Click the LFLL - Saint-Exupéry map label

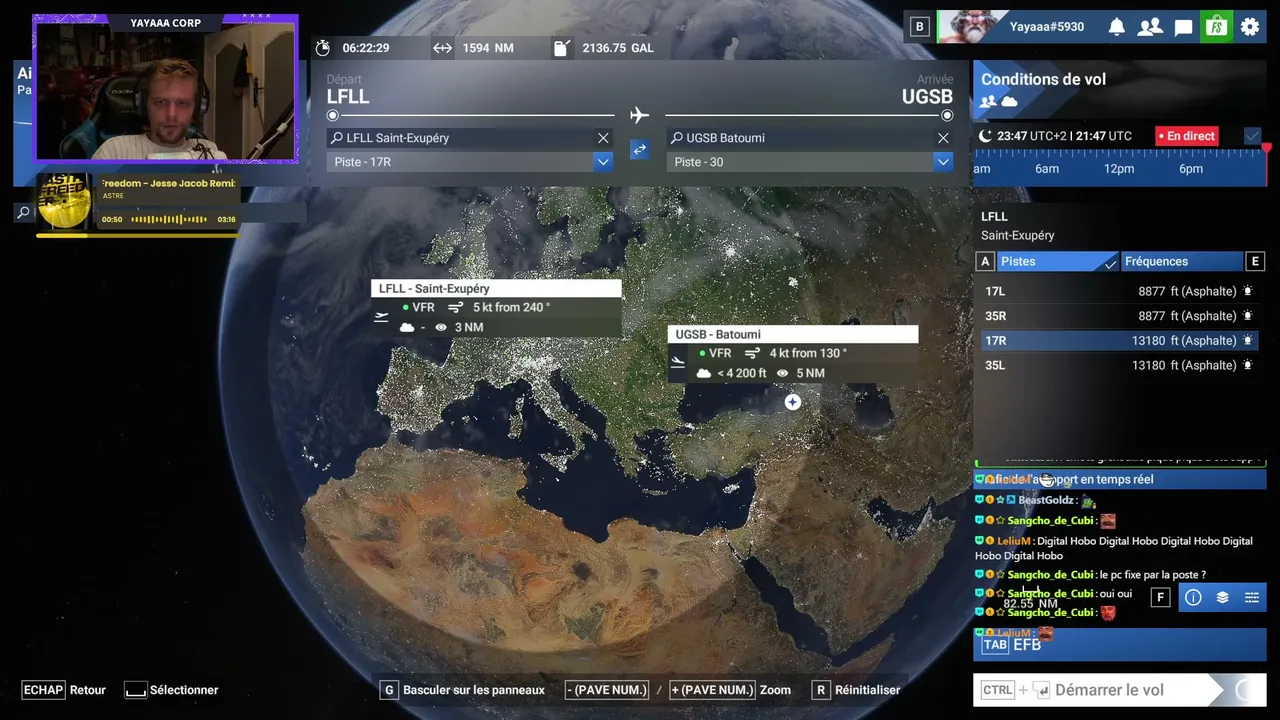pos(496,289)
